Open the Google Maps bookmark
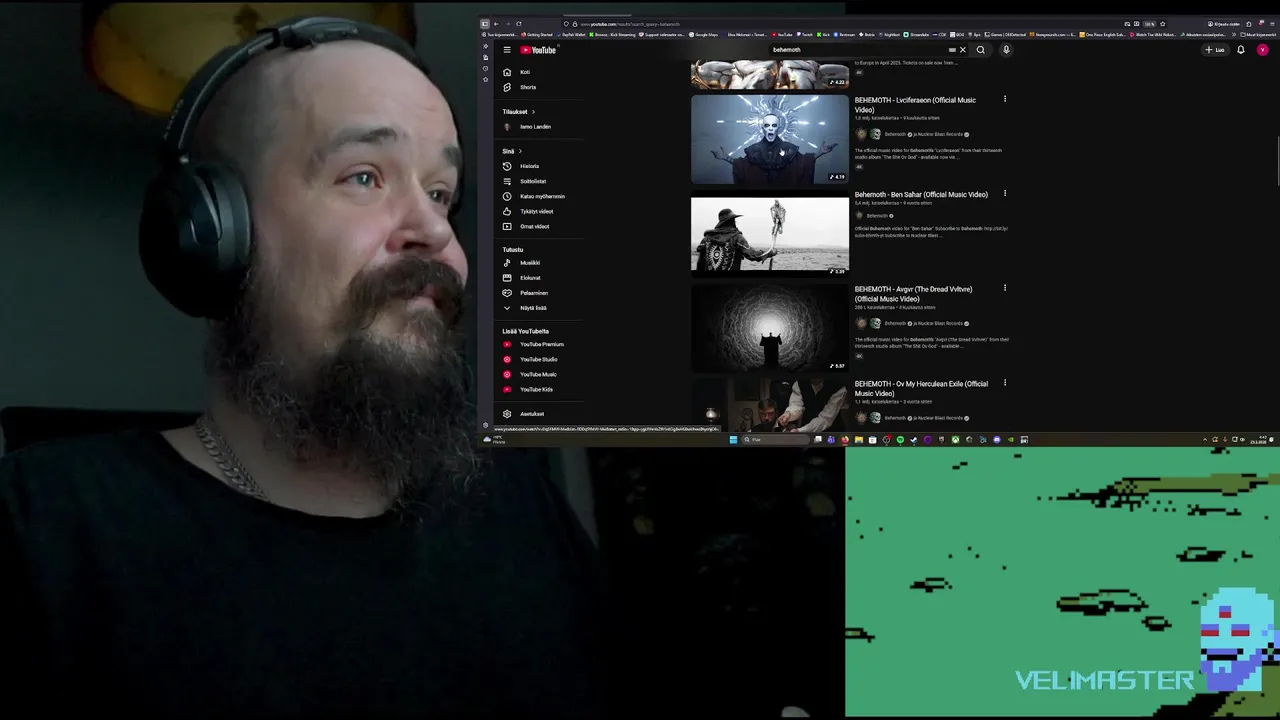This screenshot has height=720, width=1280. 704,34
